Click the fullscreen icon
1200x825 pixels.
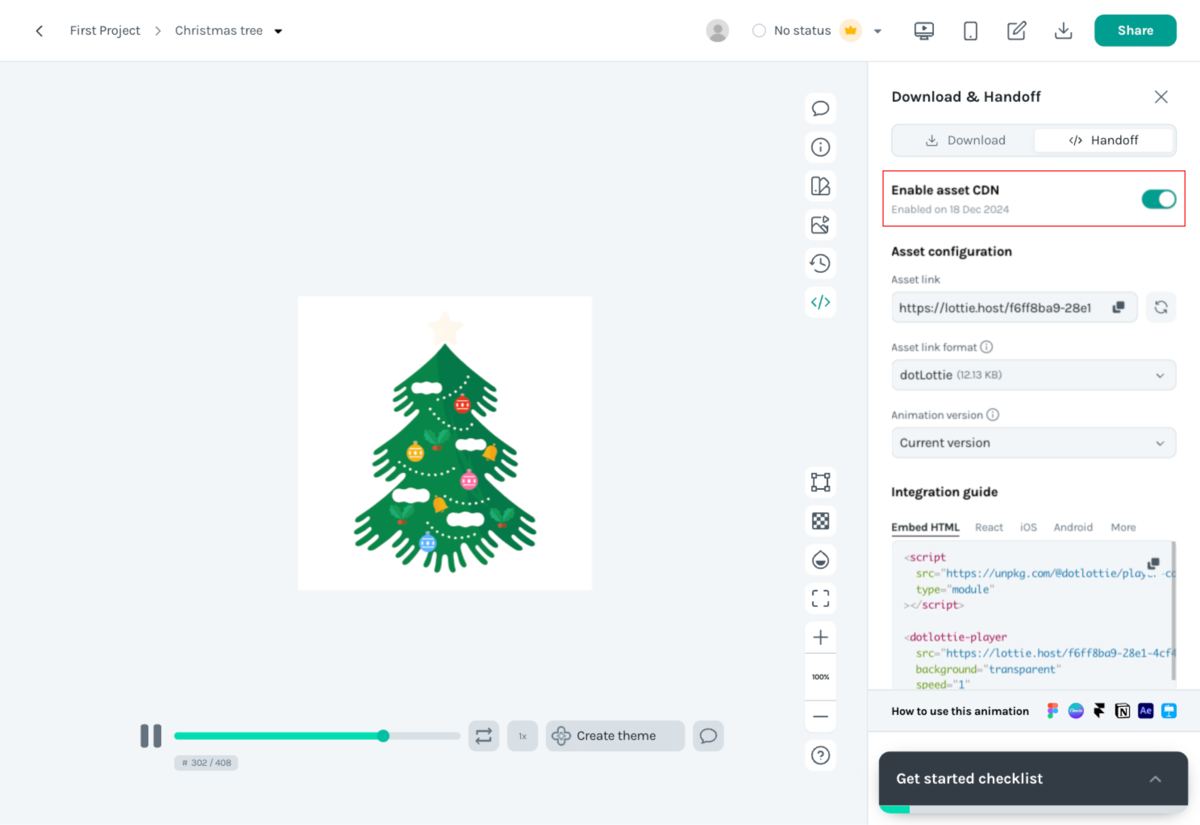point(820,598)
